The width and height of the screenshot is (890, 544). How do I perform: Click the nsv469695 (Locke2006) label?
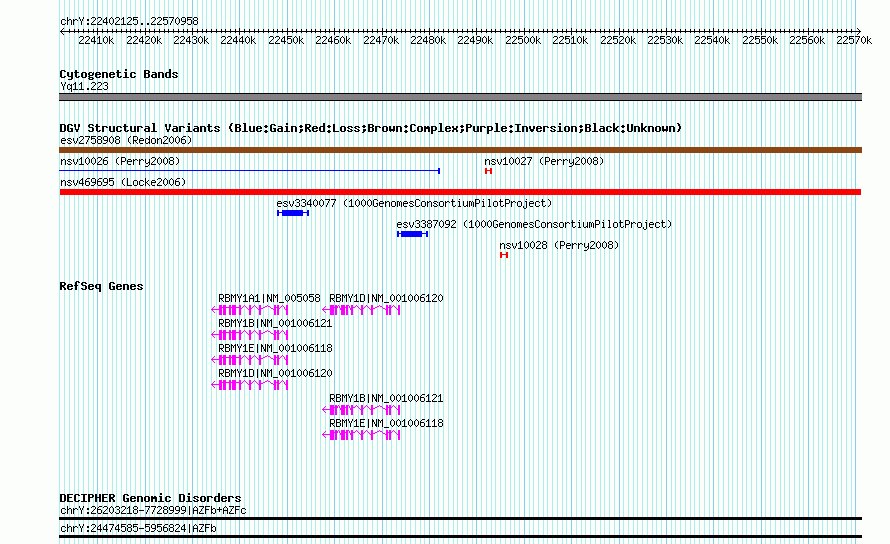coord(123,182)
